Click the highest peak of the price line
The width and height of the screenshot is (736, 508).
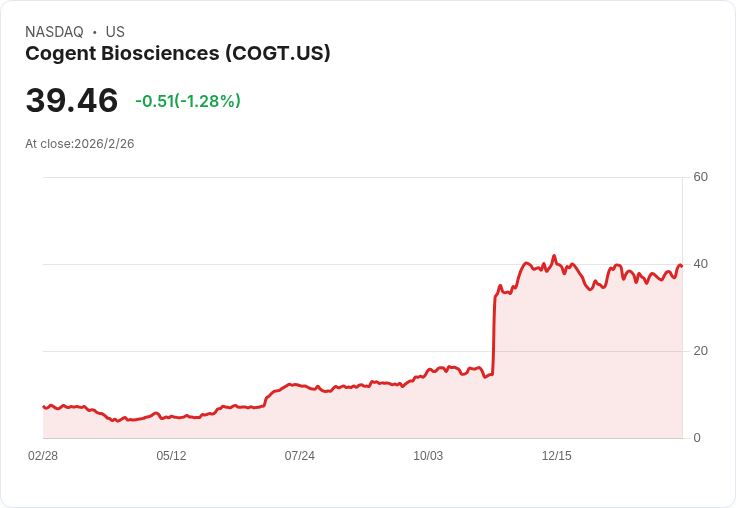click(554, 256)
